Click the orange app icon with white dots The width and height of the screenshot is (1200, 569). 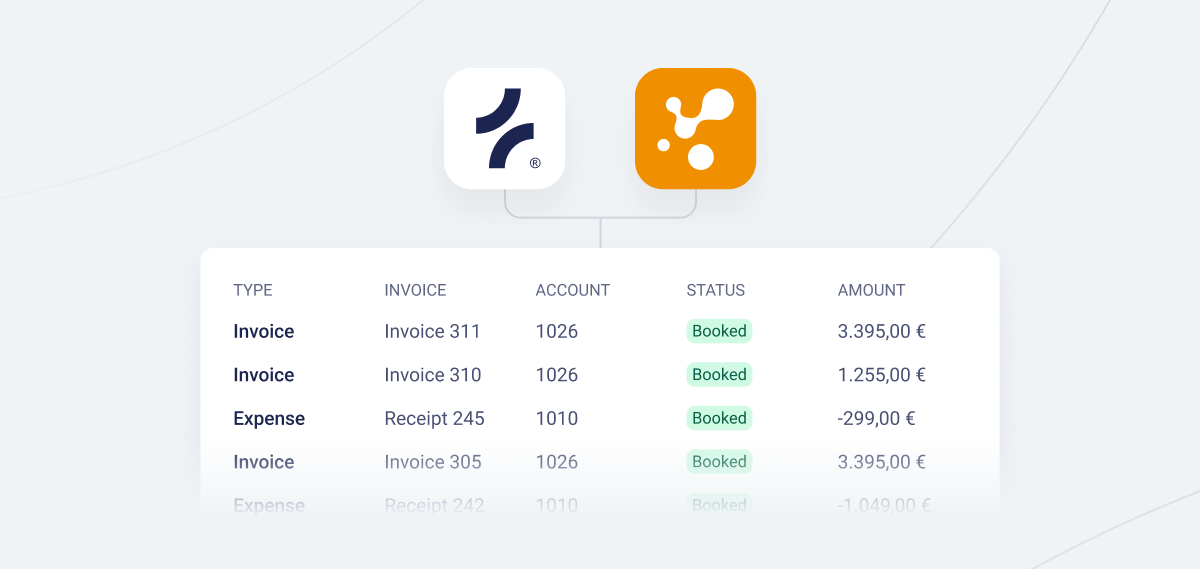[x=695, y=128]
